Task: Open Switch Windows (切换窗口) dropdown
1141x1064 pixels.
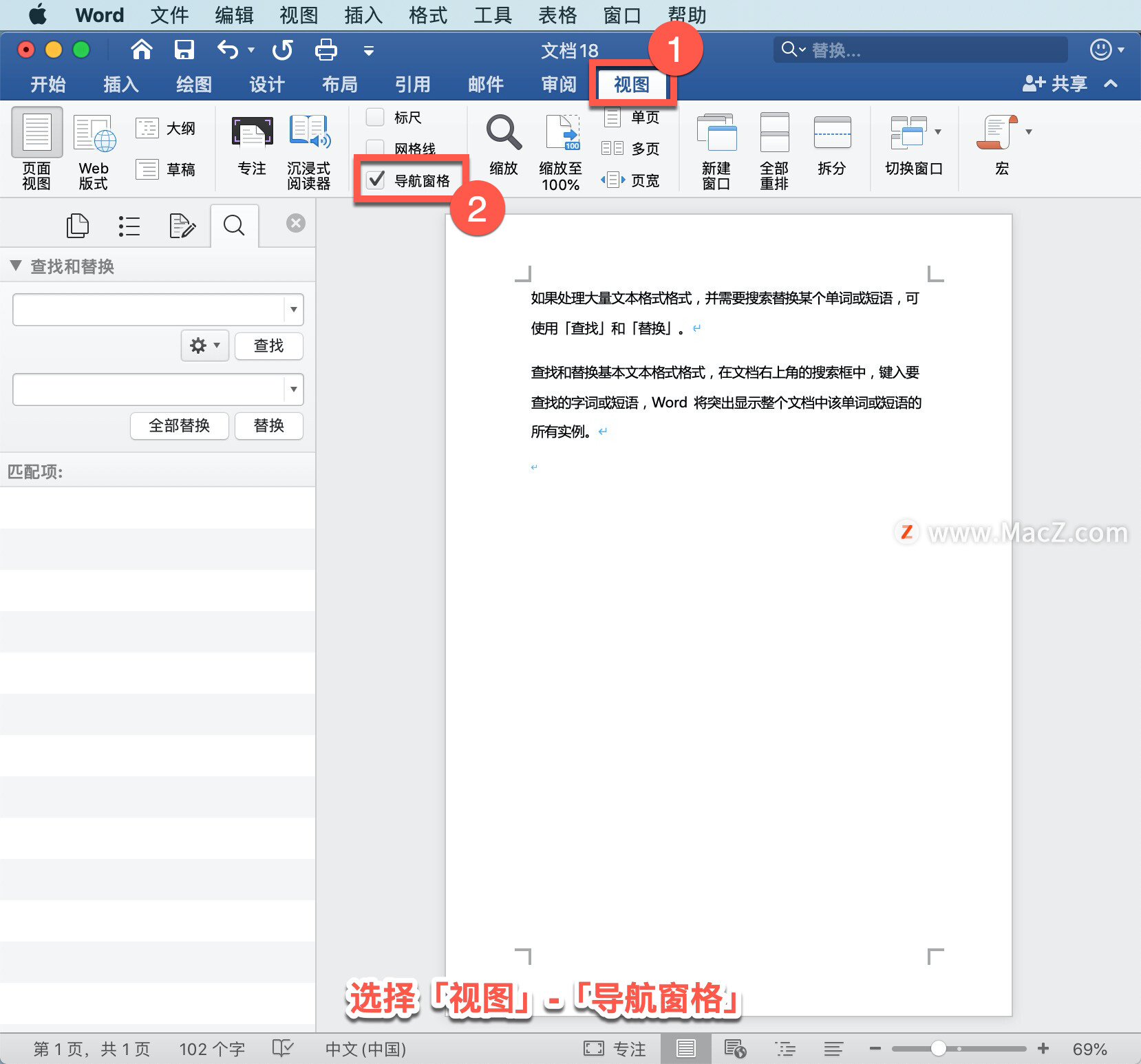Action: click(x=914, y=145)
